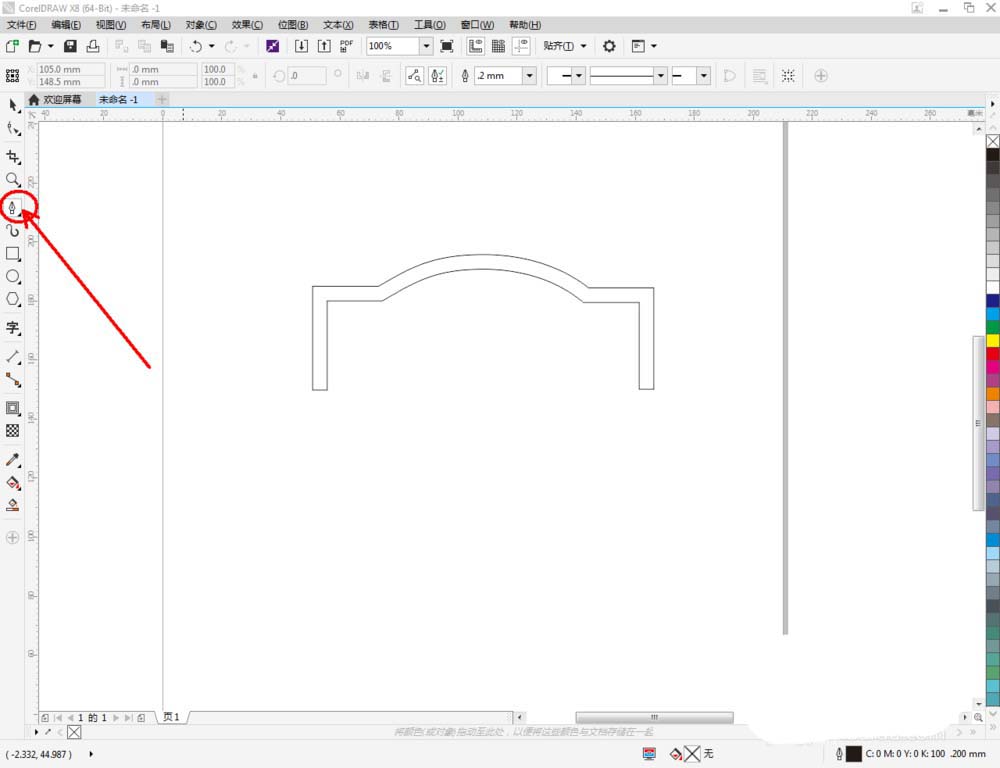The image size is (1000, 768).
Task: Select the Transparency checkerboard tool
Action: (x=13, y=431)
